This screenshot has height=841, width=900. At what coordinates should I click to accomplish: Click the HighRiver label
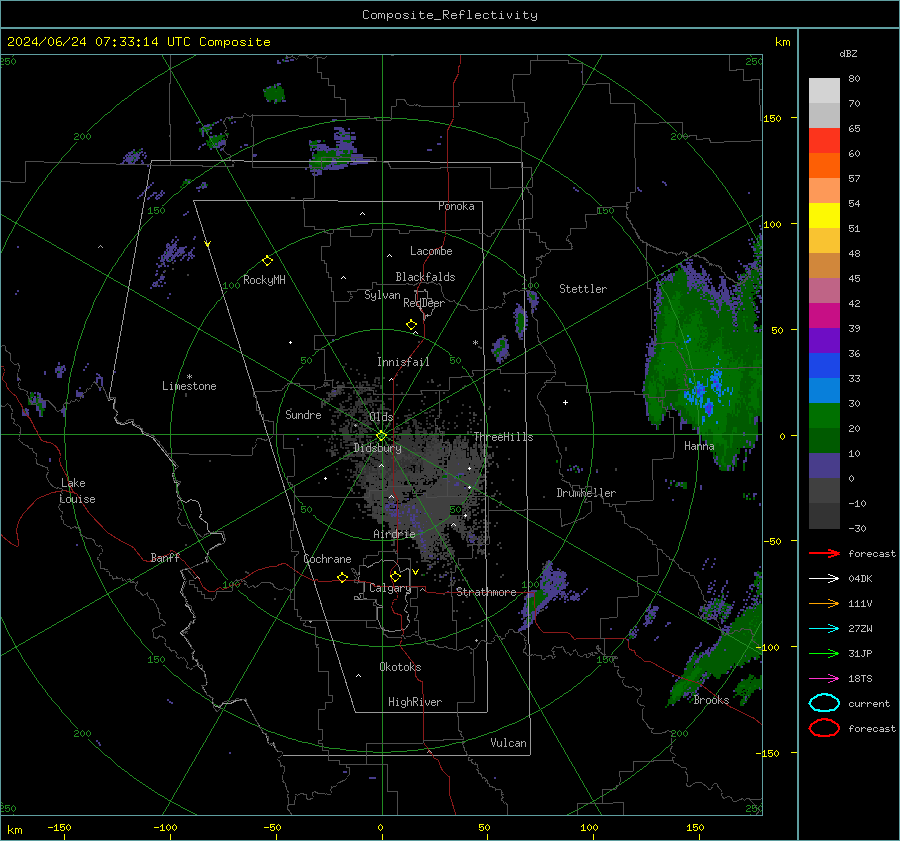tap(415, 702)
